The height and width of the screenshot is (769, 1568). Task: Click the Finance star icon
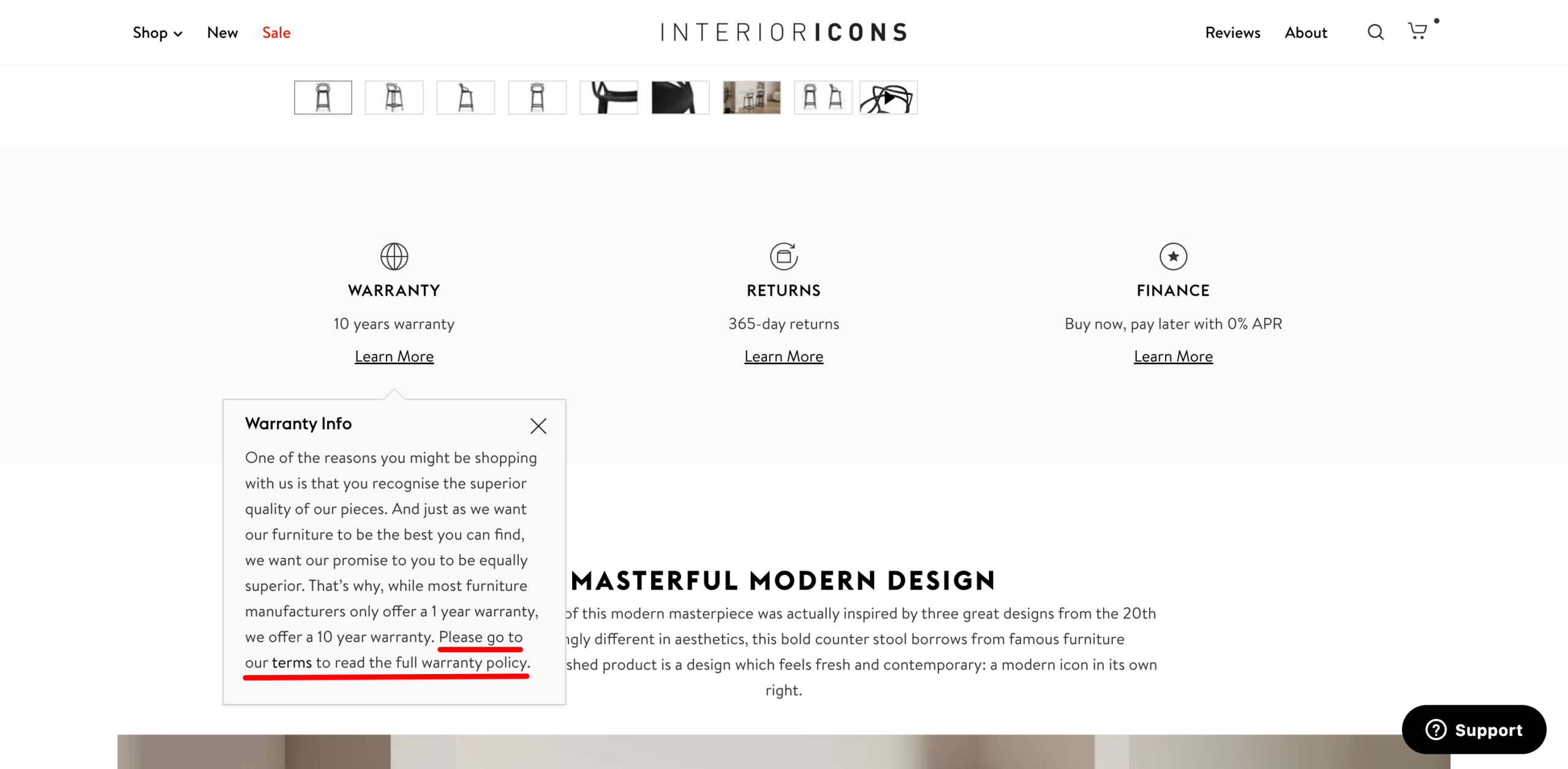point(1173,257)
